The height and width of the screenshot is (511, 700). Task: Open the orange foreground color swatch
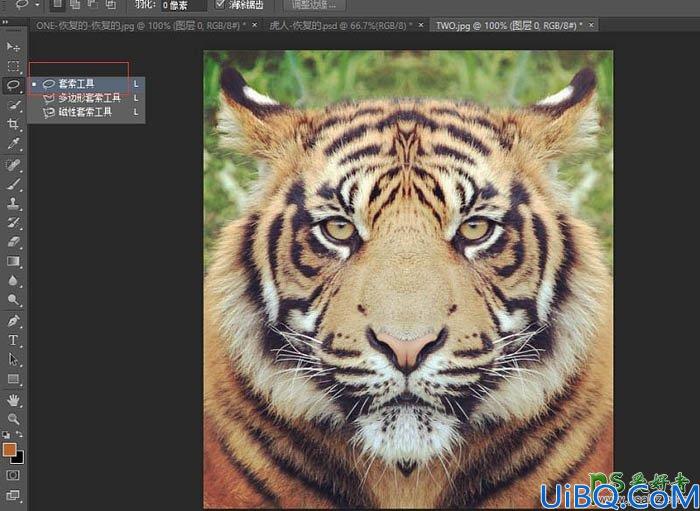pos(9,449)
